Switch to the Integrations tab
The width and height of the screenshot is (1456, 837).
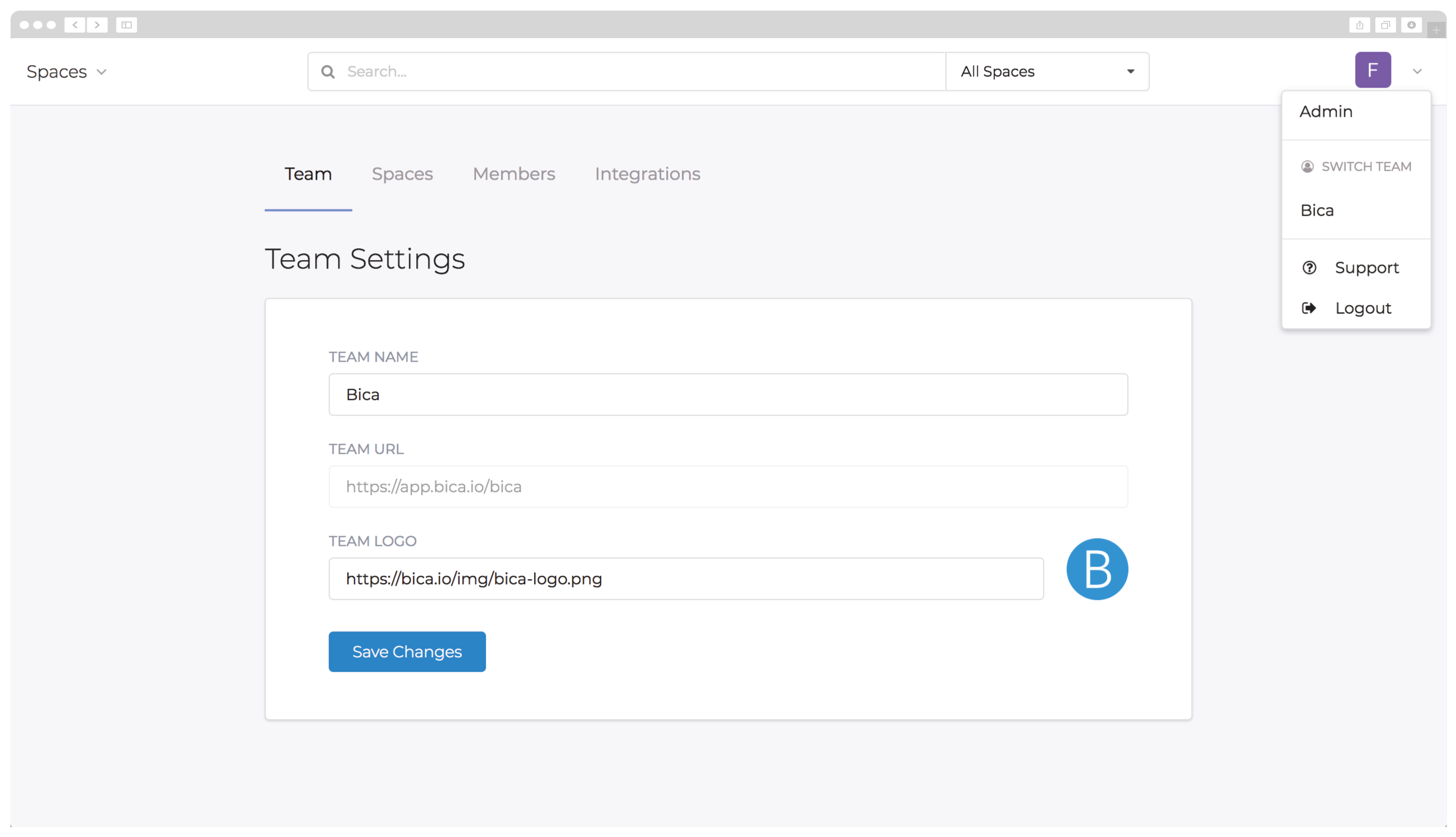point(647,174)
